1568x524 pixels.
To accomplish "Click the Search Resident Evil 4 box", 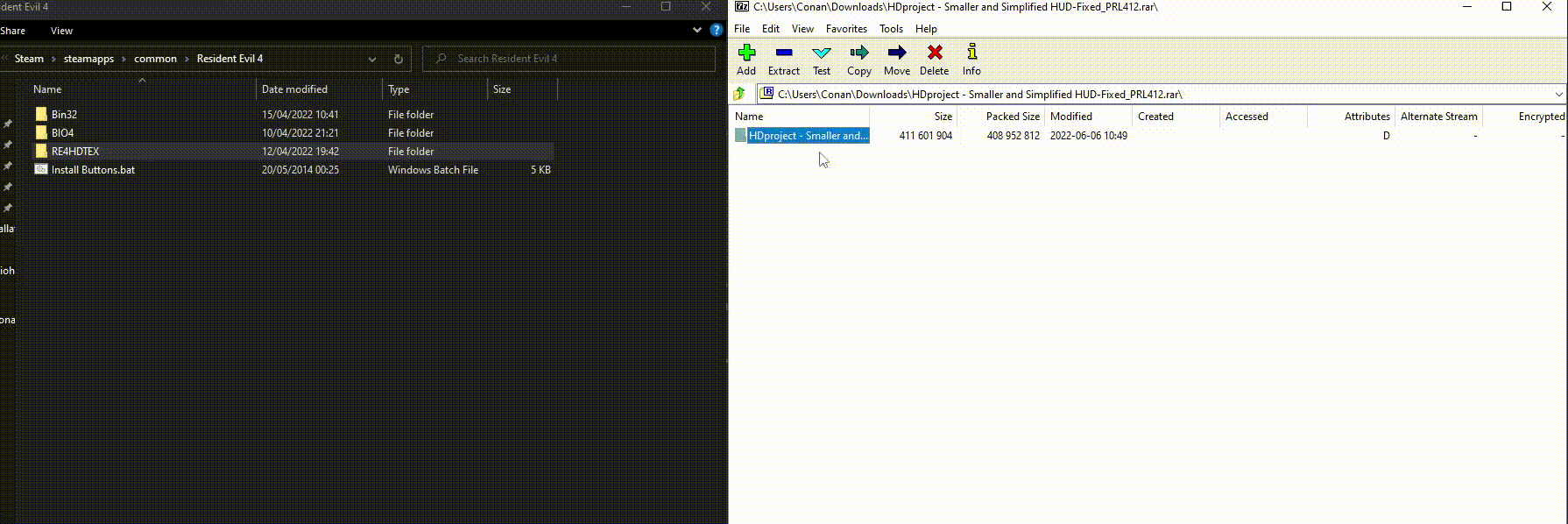I will click(569, 59).
